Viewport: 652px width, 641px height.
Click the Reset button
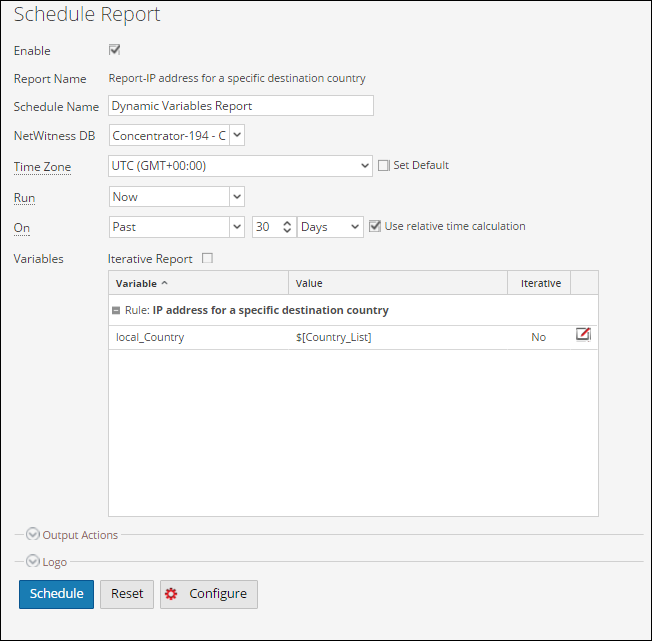[x=127, y=594]
